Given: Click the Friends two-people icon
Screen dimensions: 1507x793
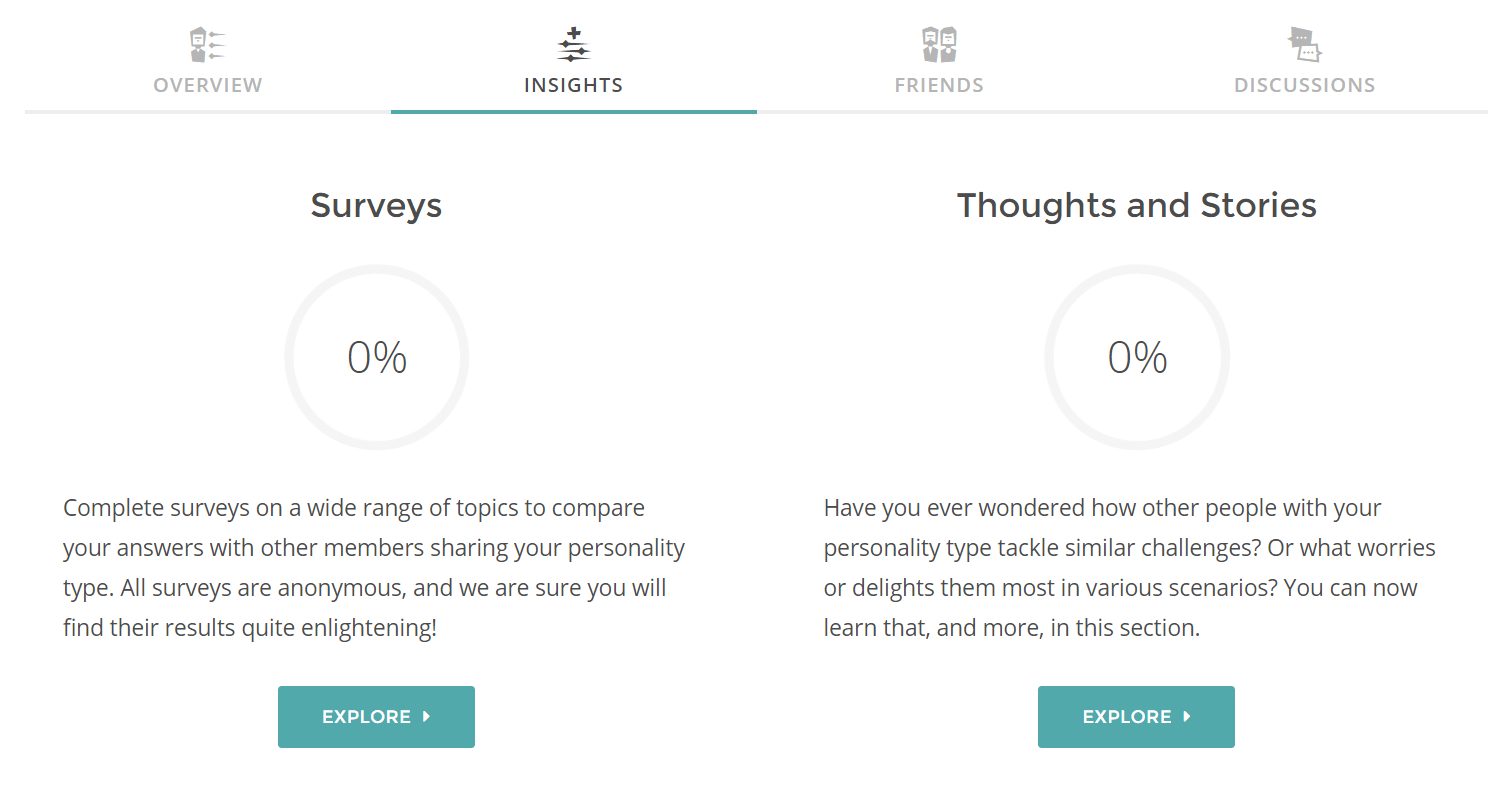Looking at the screenshot, I should [x=940, y=45].
